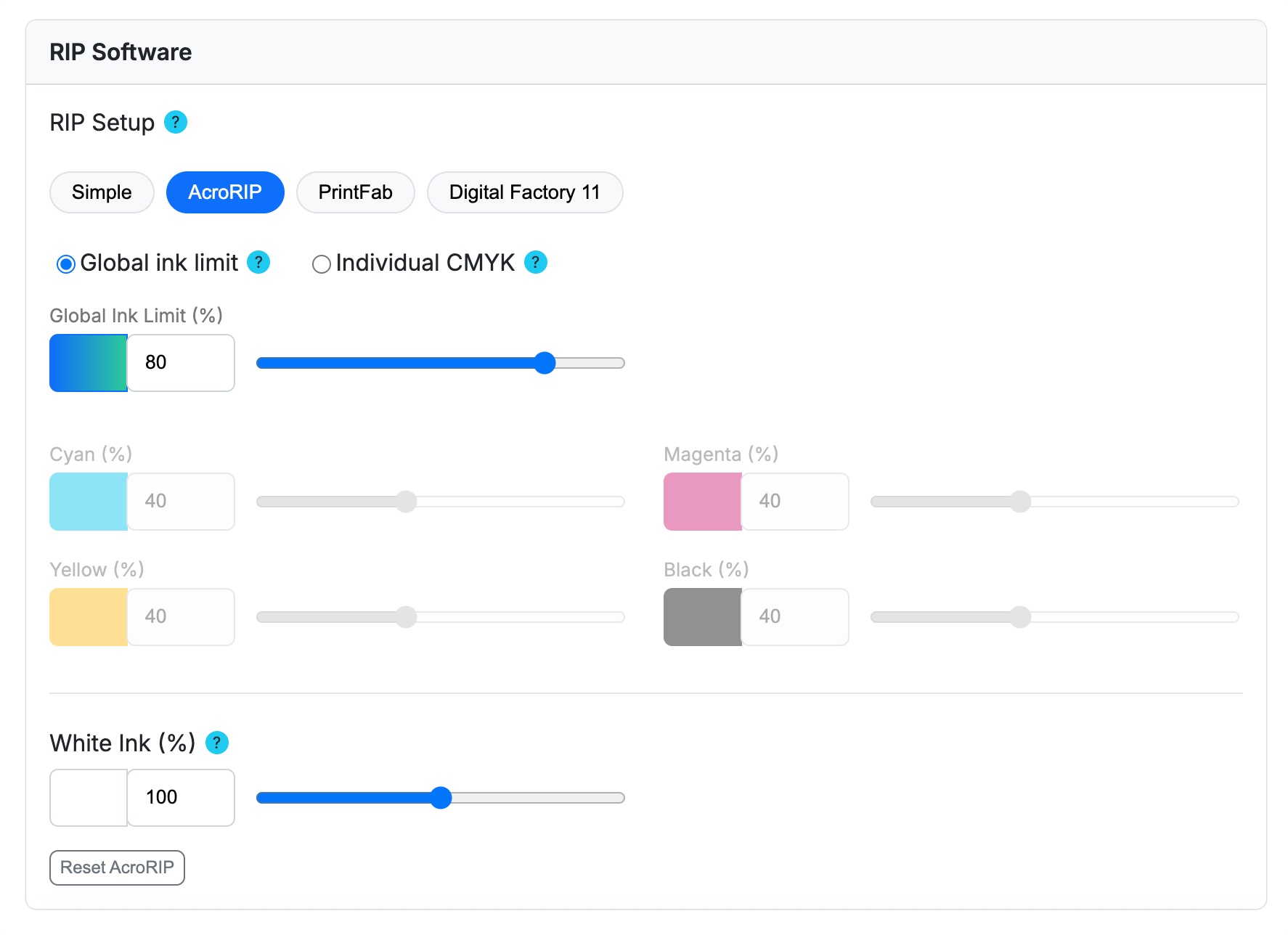Open the Global ink limit help icon

pyautogui.click(x=258, y=264)
